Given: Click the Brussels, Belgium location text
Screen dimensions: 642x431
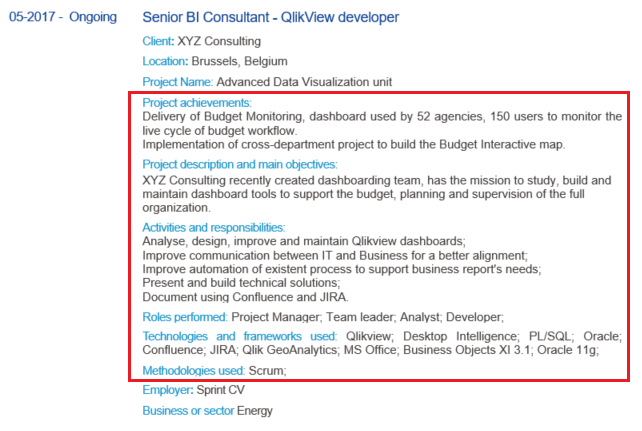Looking at the screenshot, I should click(239, 62).
